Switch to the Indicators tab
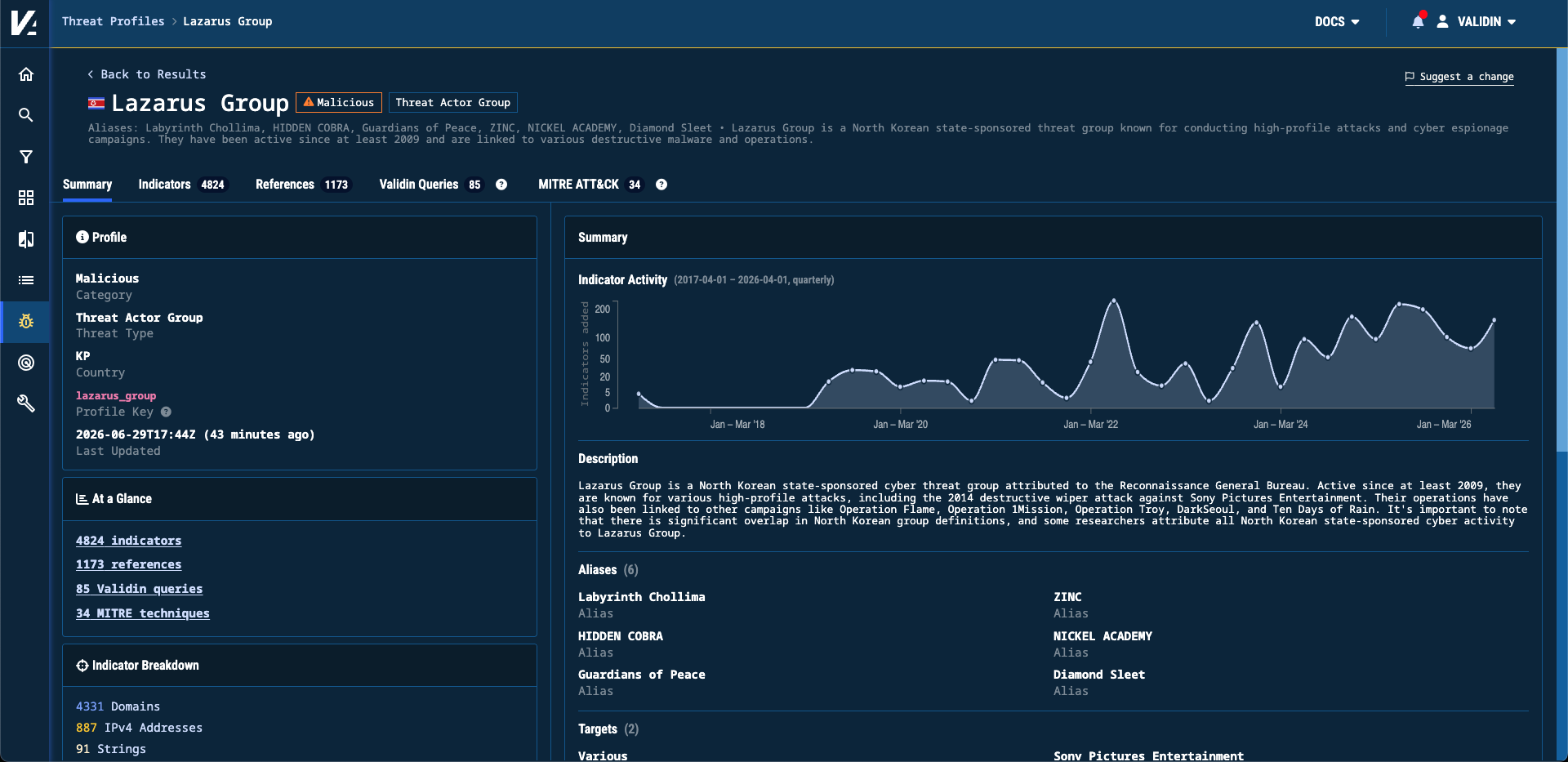 click(x=181, y=185)
